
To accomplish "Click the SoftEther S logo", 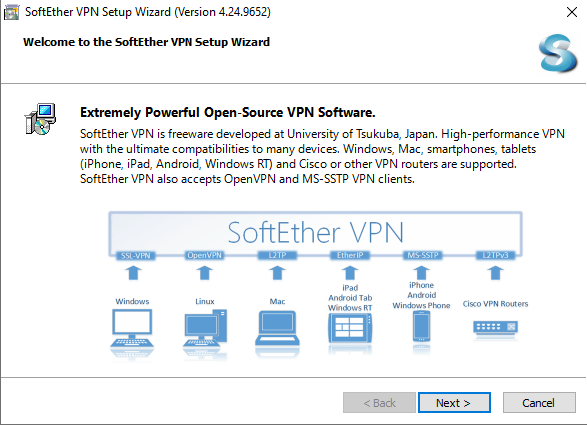I will 558,53.
